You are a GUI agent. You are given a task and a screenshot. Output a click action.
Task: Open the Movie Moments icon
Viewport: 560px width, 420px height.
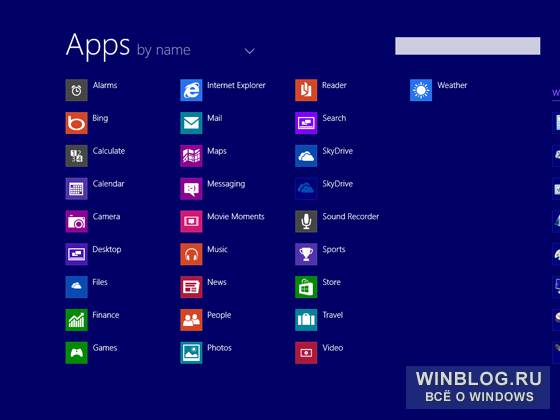(x=191, y=221)
